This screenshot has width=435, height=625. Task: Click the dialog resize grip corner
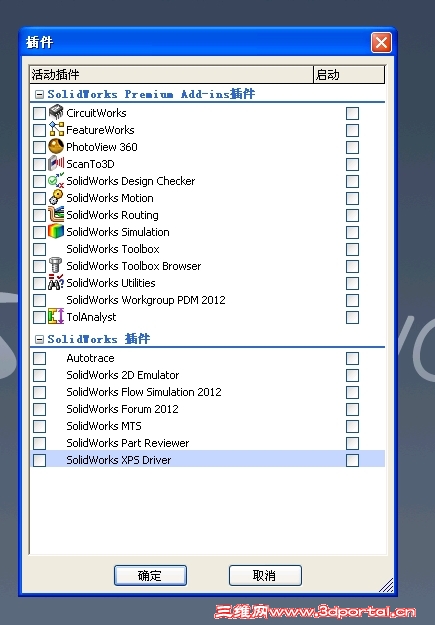[x=386, y=585]
